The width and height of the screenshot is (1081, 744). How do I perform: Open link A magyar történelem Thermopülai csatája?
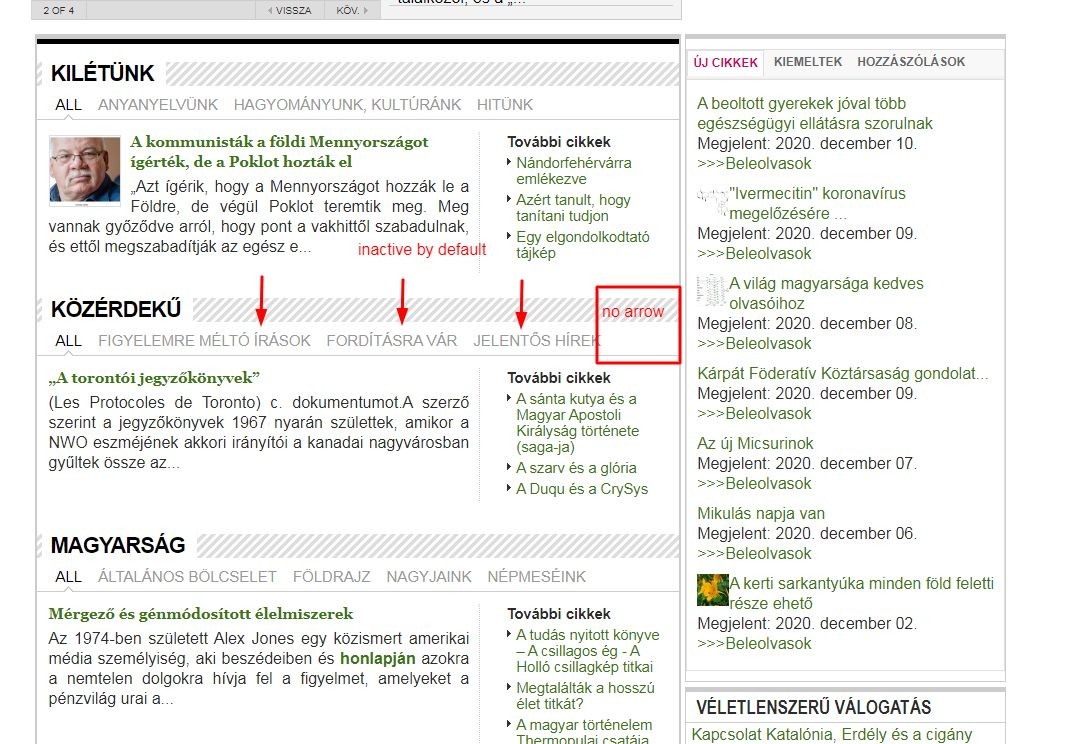pos(584,732)
